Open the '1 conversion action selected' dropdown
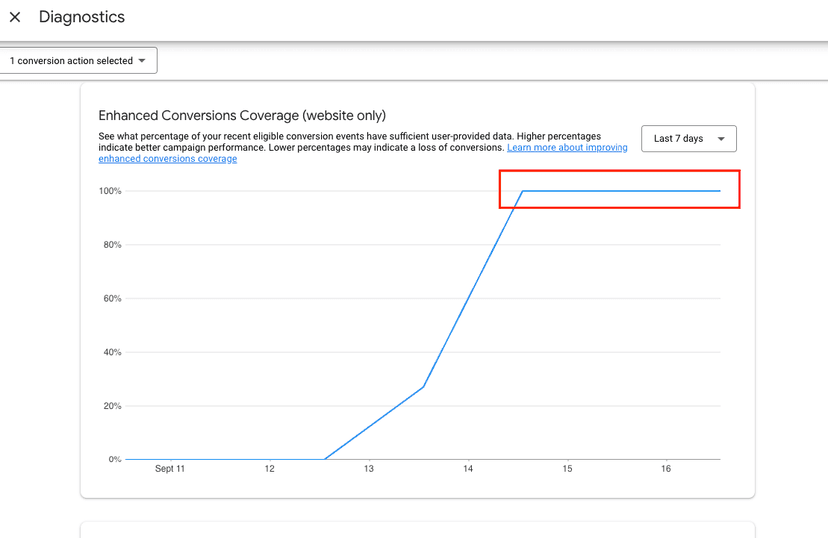Viewport: 828px width, 538px height. point(78,61)
